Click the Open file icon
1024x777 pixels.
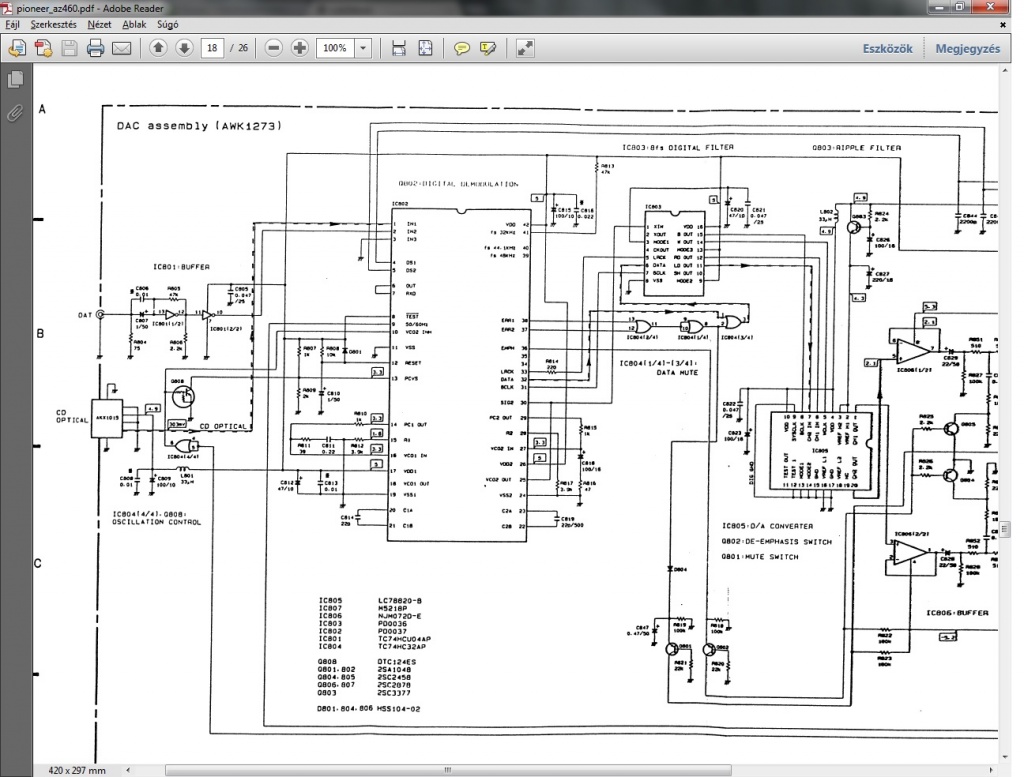tap(17, 48)
